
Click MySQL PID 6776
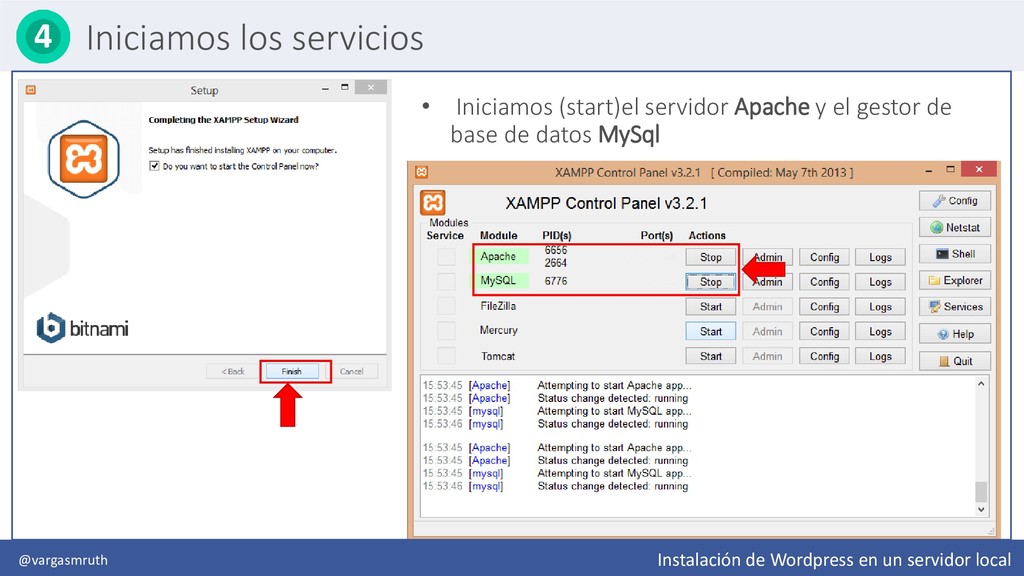[x=556, y=281]
